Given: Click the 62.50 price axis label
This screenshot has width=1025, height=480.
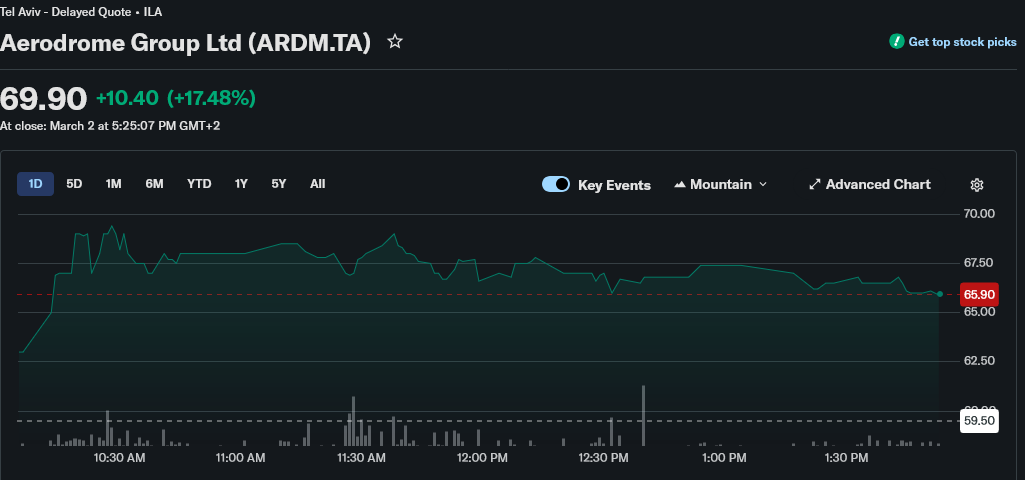Looking at the screenshot, I should tap(979, 361).
